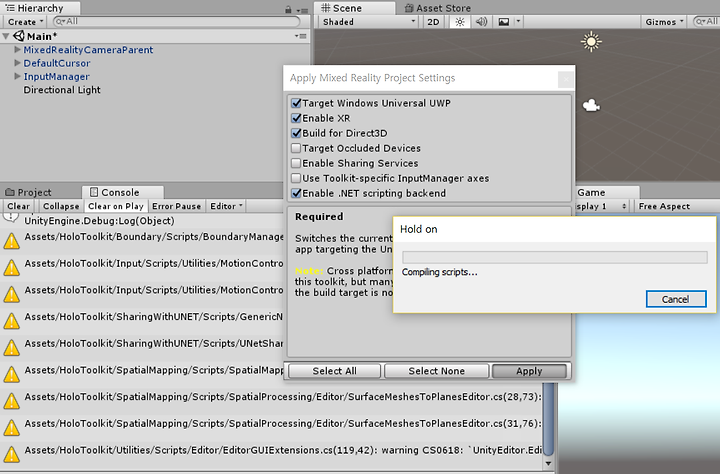The image size is (720, 474).
Task: Enable Target Occluded Devices checkbox
Action: tap(296, 148)
